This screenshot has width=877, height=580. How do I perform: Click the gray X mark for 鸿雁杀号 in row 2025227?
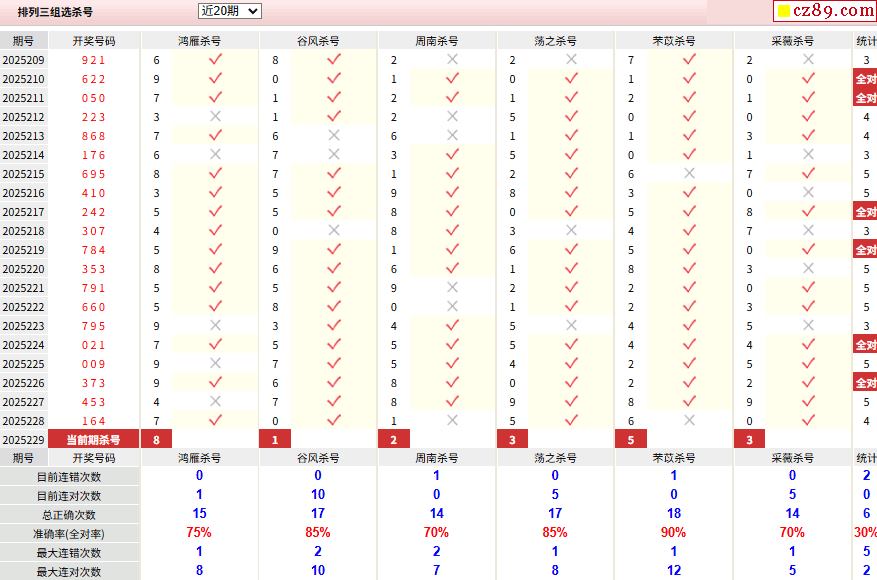click(x=215, y=402)
